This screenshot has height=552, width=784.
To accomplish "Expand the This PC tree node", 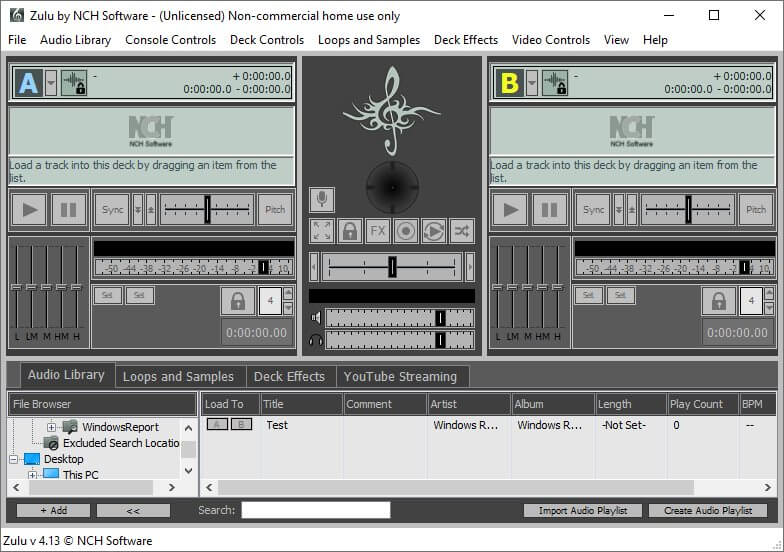I will point(32,475).
